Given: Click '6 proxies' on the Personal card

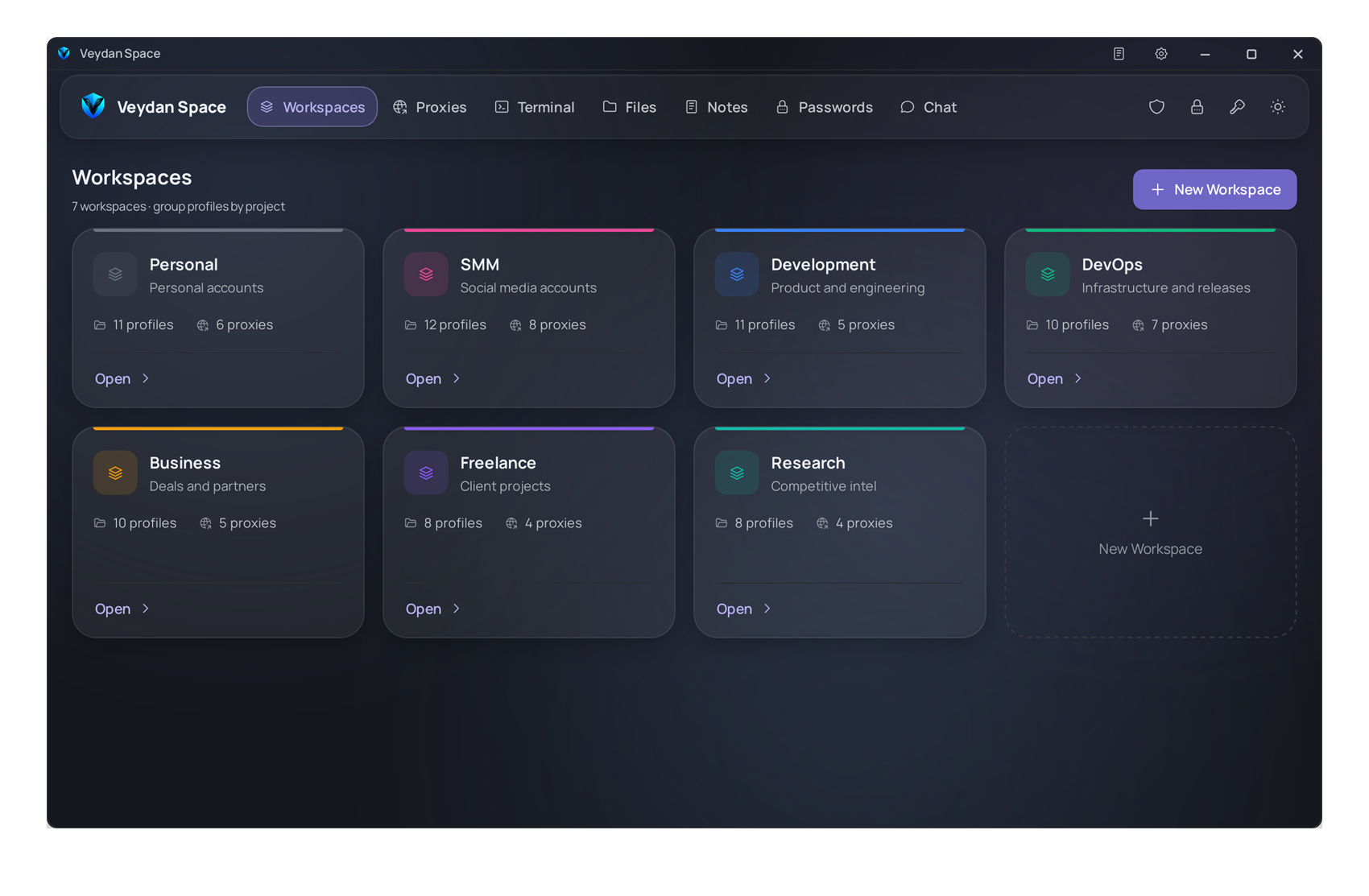Looking at the screenshot, I should click(244, 324).
